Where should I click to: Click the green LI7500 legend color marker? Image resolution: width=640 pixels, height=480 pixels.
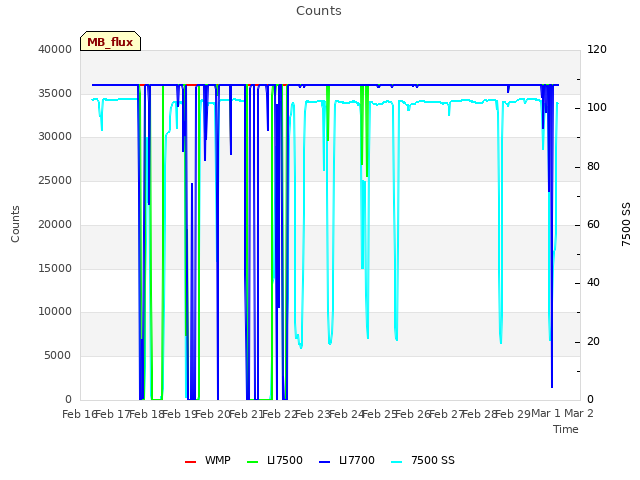(x=253, y=462)
